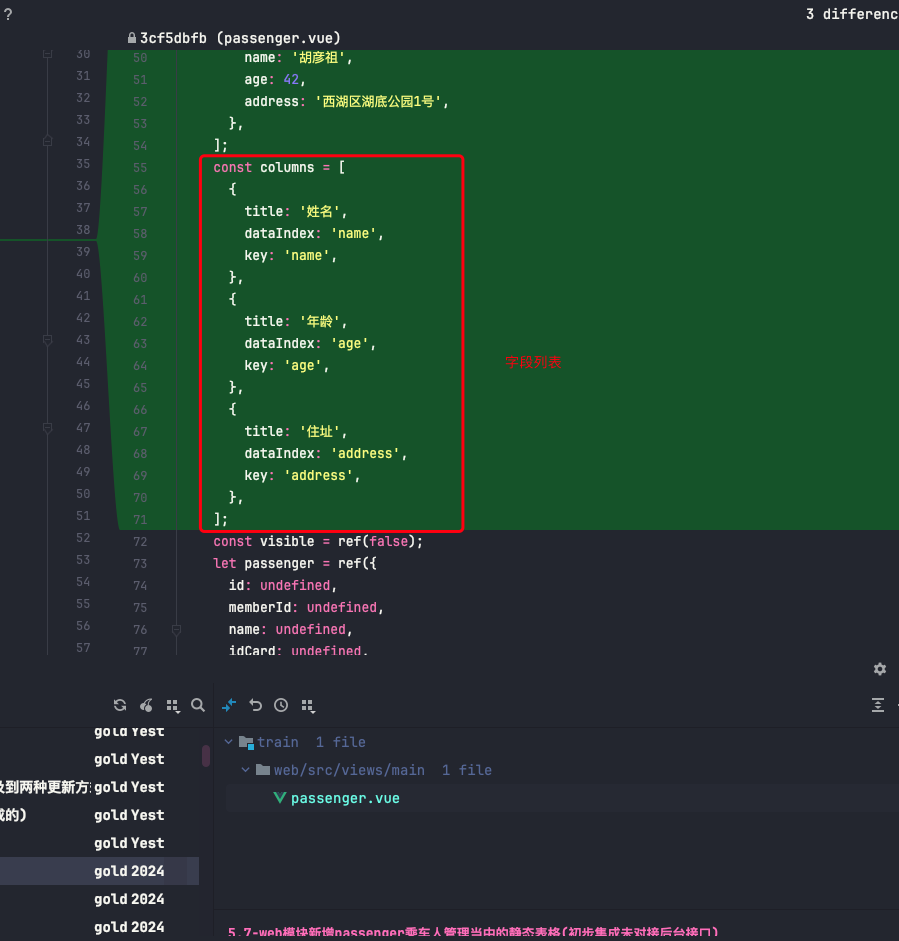The width and height of the screenshot is (899, 941).
Task: Open the Group By grid icon in changes toolbar
Action: click(308, 706)
